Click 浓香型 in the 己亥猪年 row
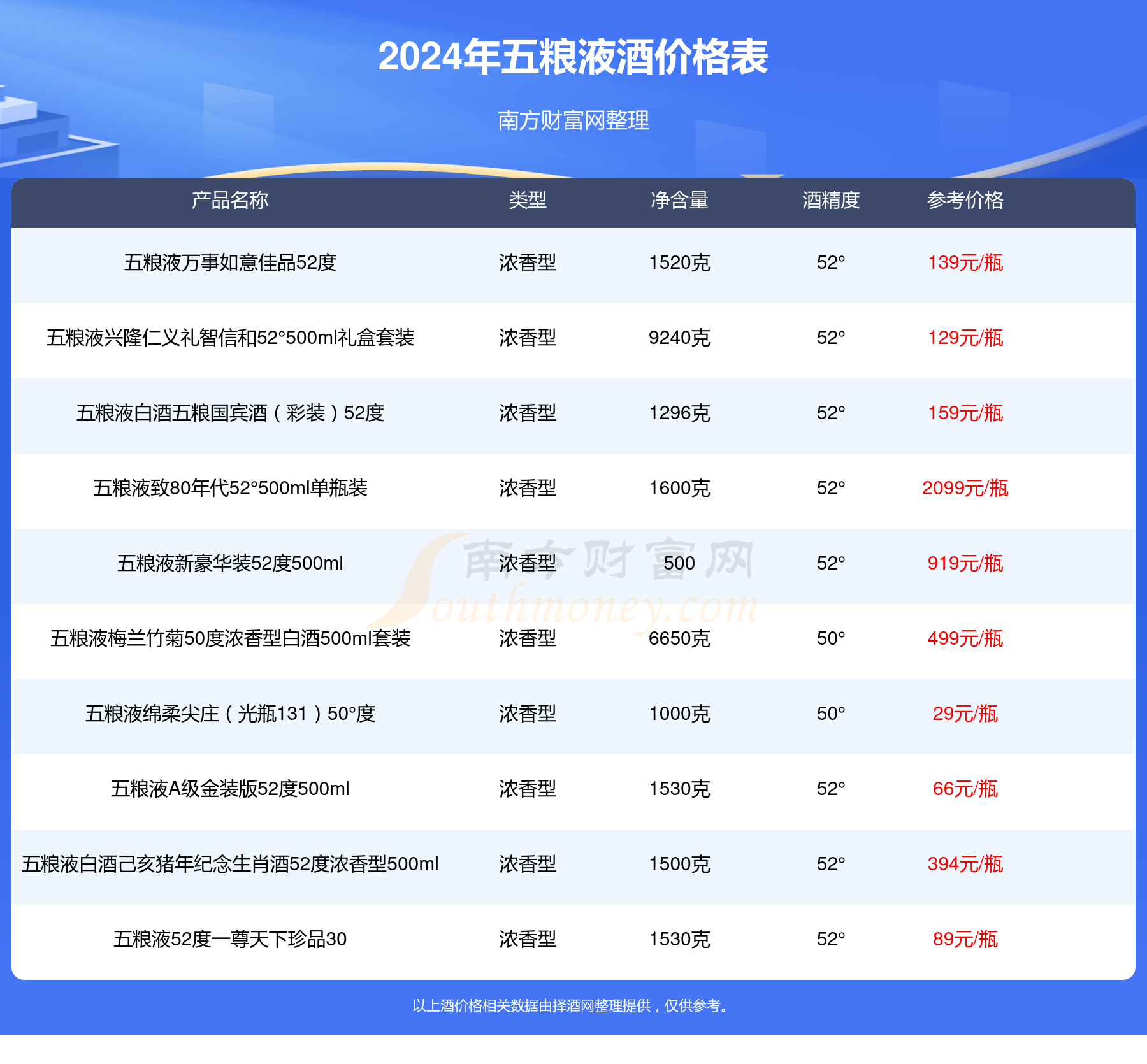The width and height of the screenshot is (1147, 1064). point(528,864)
